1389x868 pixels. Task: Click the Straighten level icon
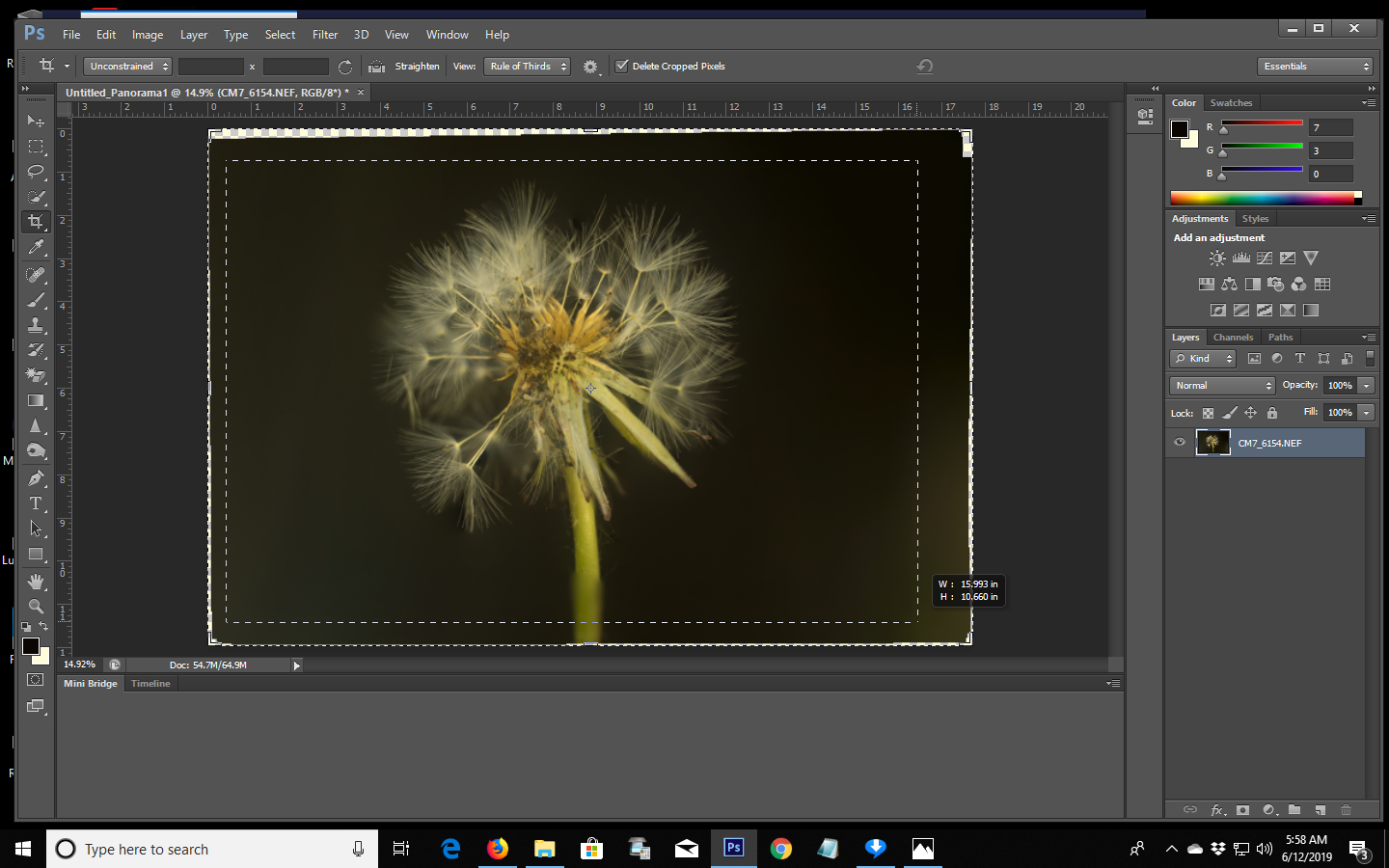click(377, 67)
